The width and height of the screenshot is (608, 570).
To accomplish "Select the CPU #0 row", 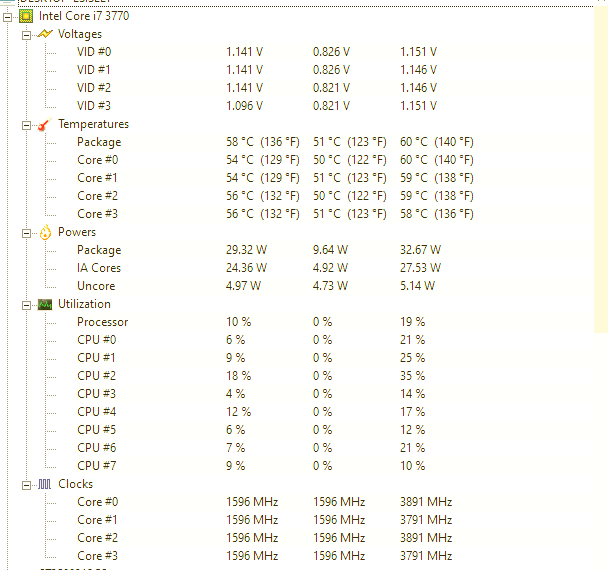I will pyautogui.click(x=97, y=340).
